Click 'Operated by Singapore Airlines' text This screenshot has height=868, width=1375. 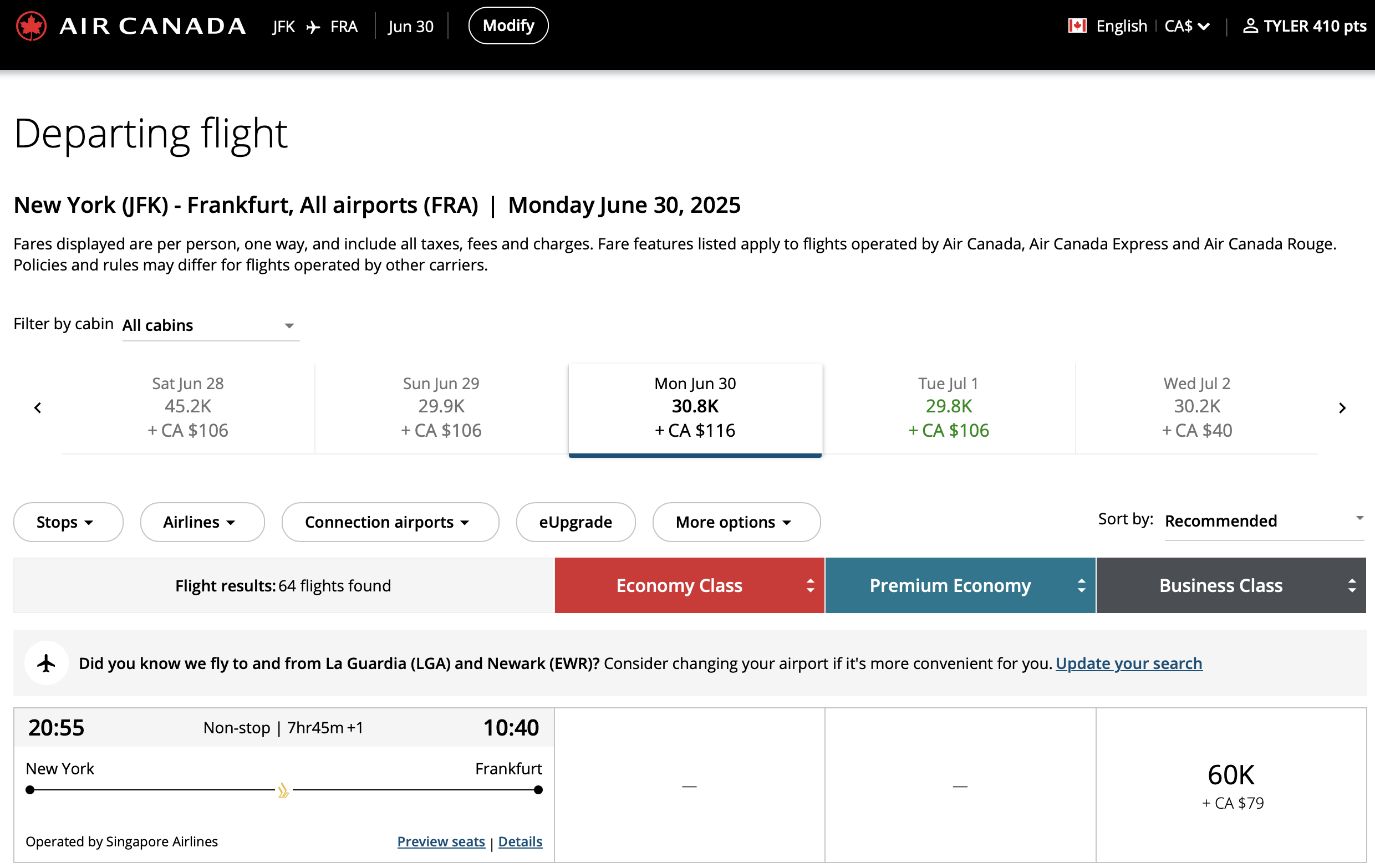click(121, 842)
